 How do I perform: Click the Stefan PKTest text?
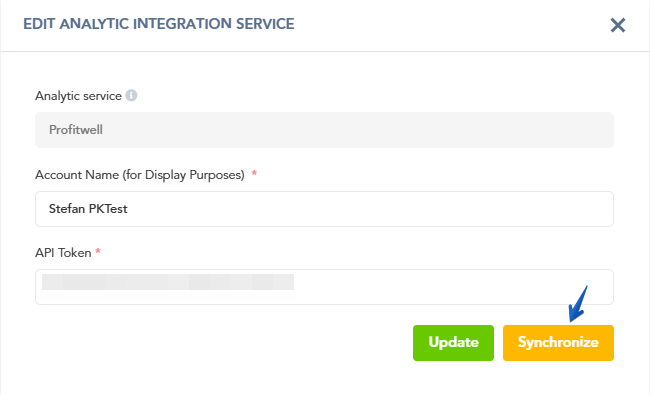tap(88, 209)
